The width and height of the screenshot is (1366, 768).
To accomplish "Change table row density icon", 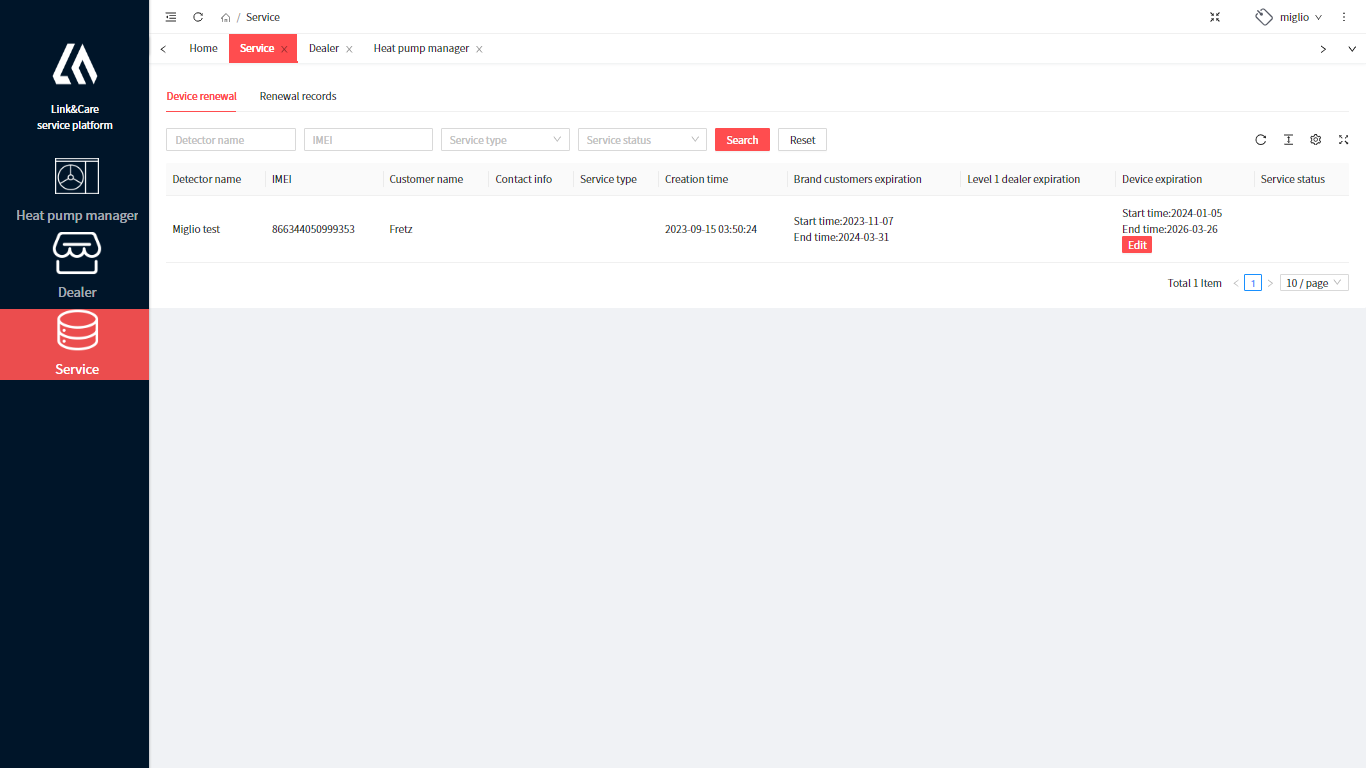I will [1288, 140].
